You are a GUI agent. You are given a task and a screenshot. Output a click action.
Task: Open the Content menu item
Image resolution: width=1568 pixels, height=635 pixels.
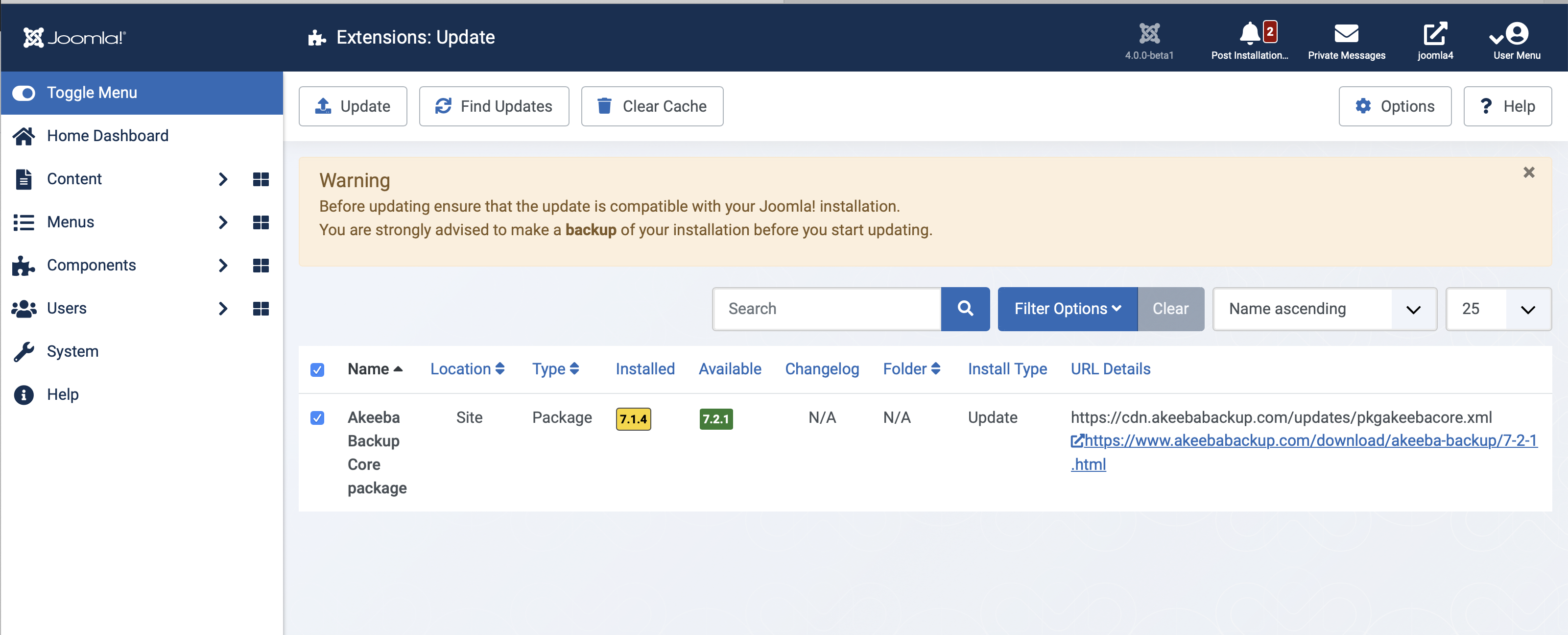pyautogui.click(x=74, y=179)
